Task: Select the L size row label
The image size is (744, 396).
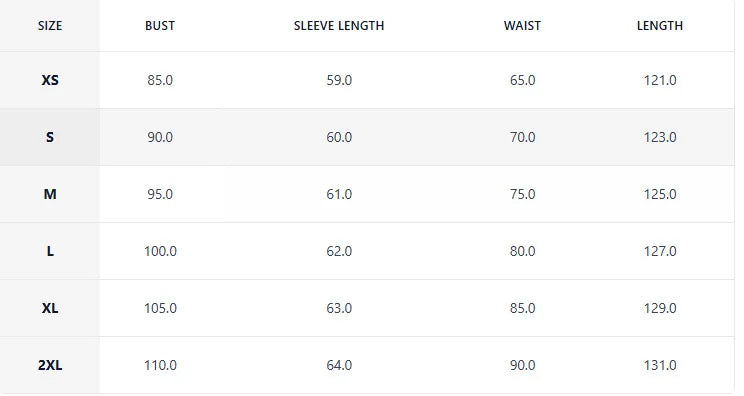Action: 50,251
